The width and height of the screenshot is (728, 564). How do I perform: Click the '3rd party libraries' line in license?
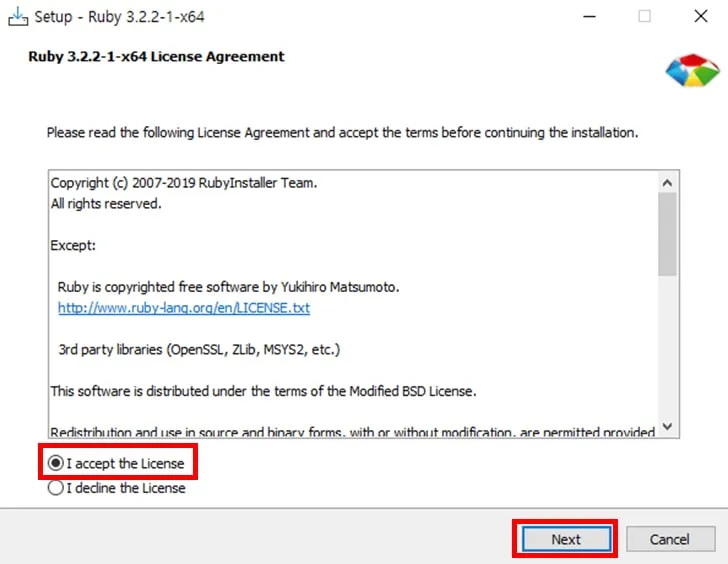click(199, 349)
